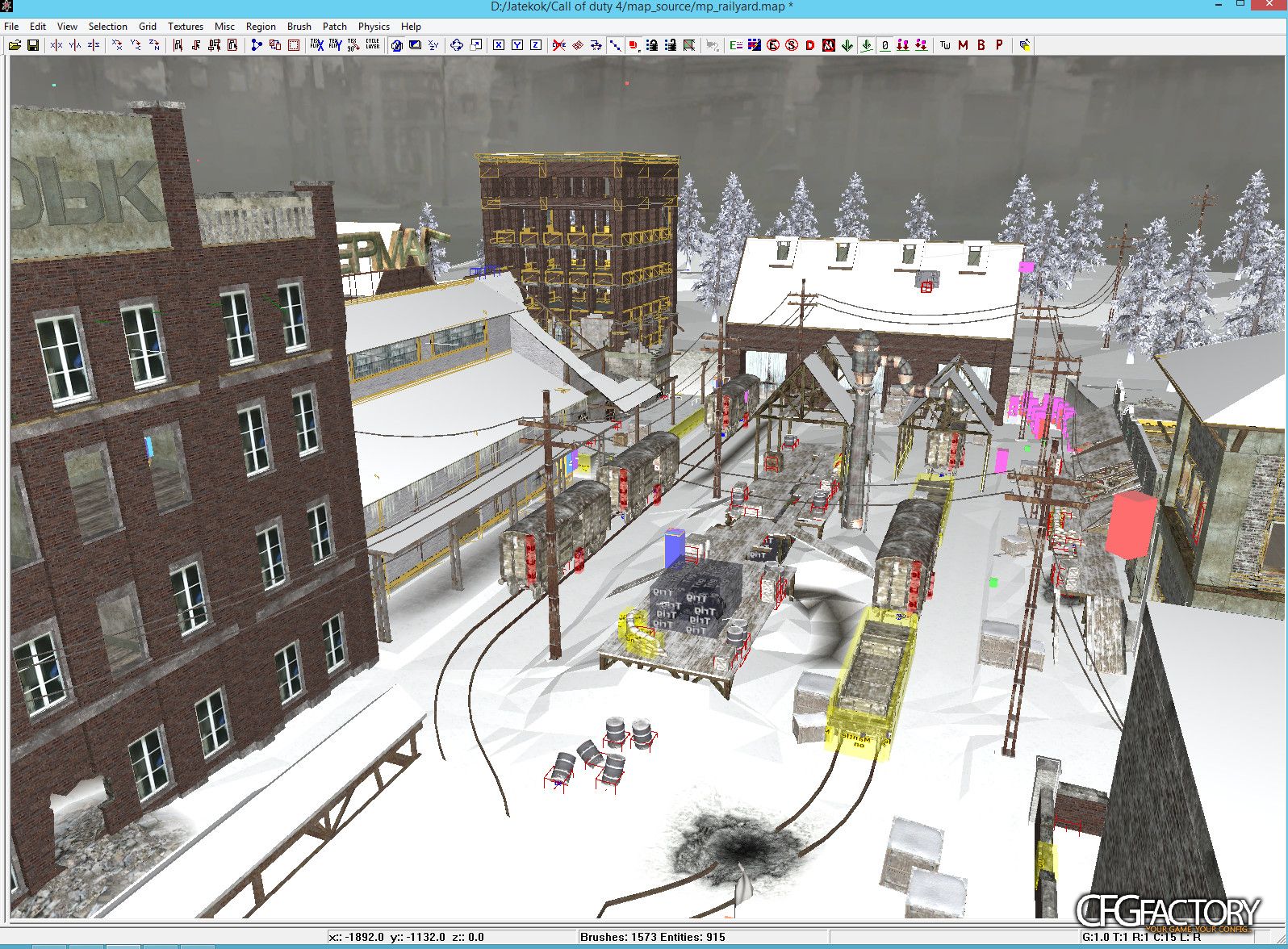Screen dimensions: 1288x949
Task: Click the Tw toolbar icon
Action: click(x=945, y=45)
